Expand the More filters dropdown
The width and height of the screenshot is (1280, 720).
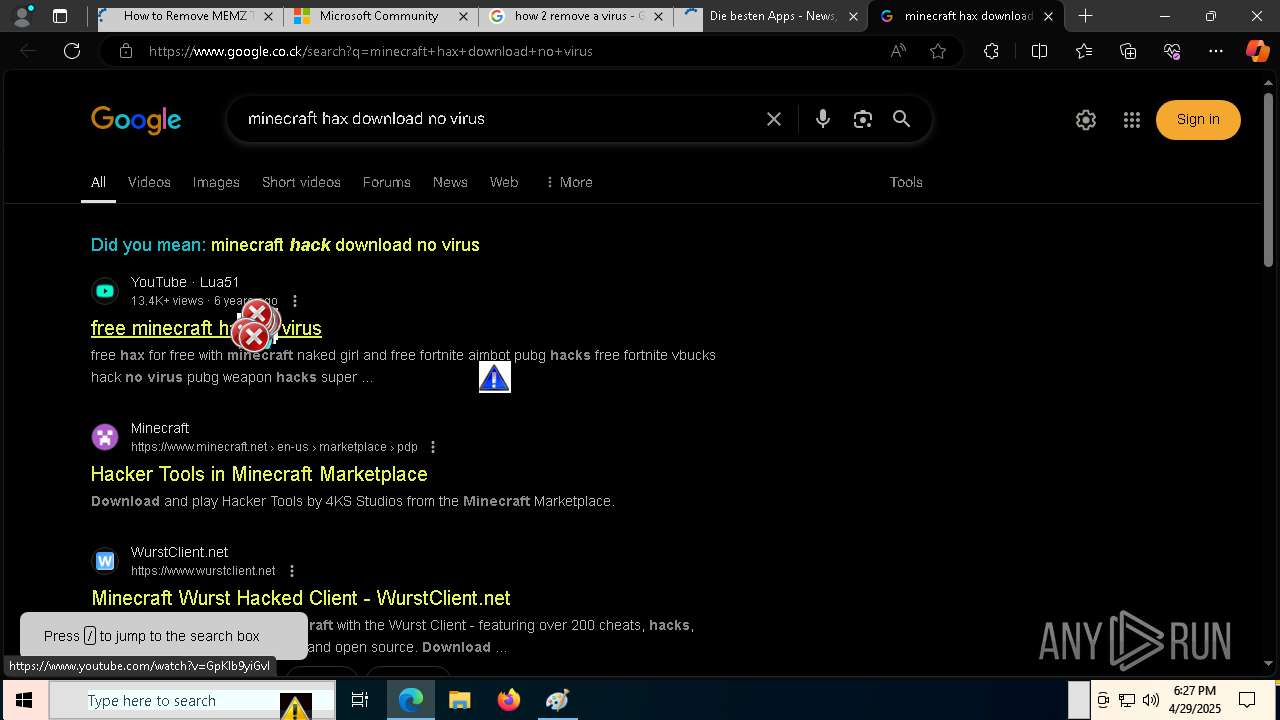tap(568, 182)
